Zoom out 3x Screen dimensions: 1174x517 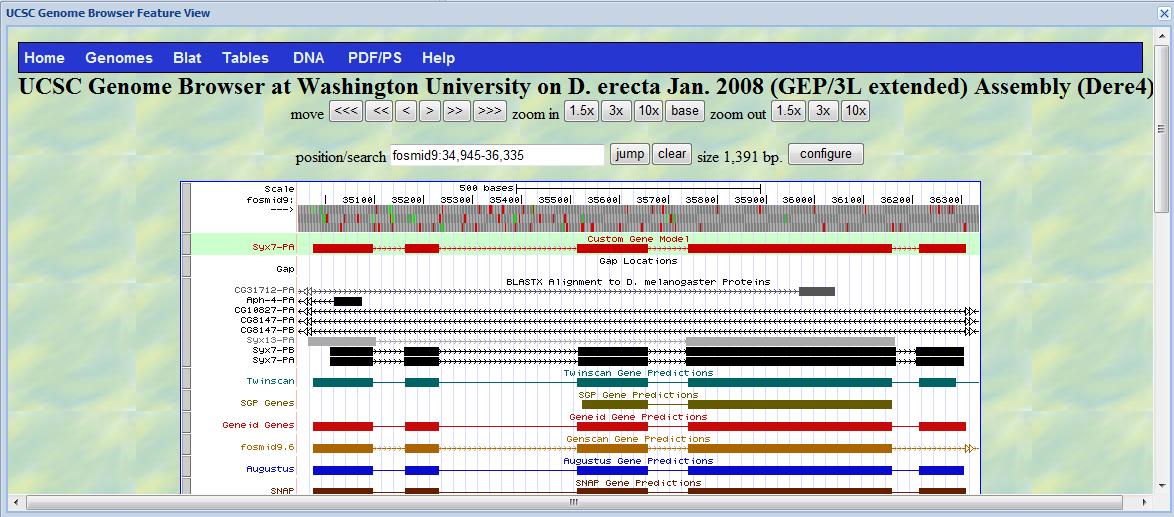pyautogui.click(x=823, y=111)
